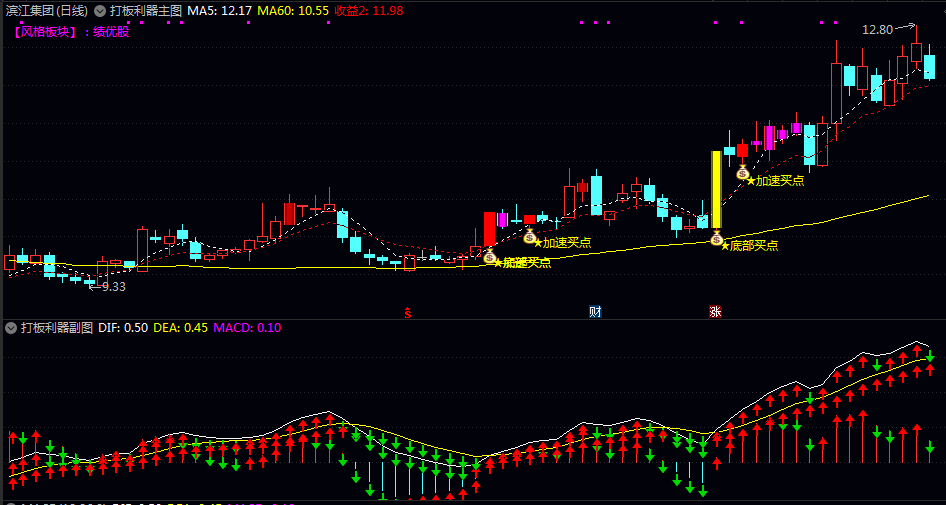
Task: Open sub-chart 打板利器副图 indicator dropdown
Action: pyautogui.click(x=11, y=328)
